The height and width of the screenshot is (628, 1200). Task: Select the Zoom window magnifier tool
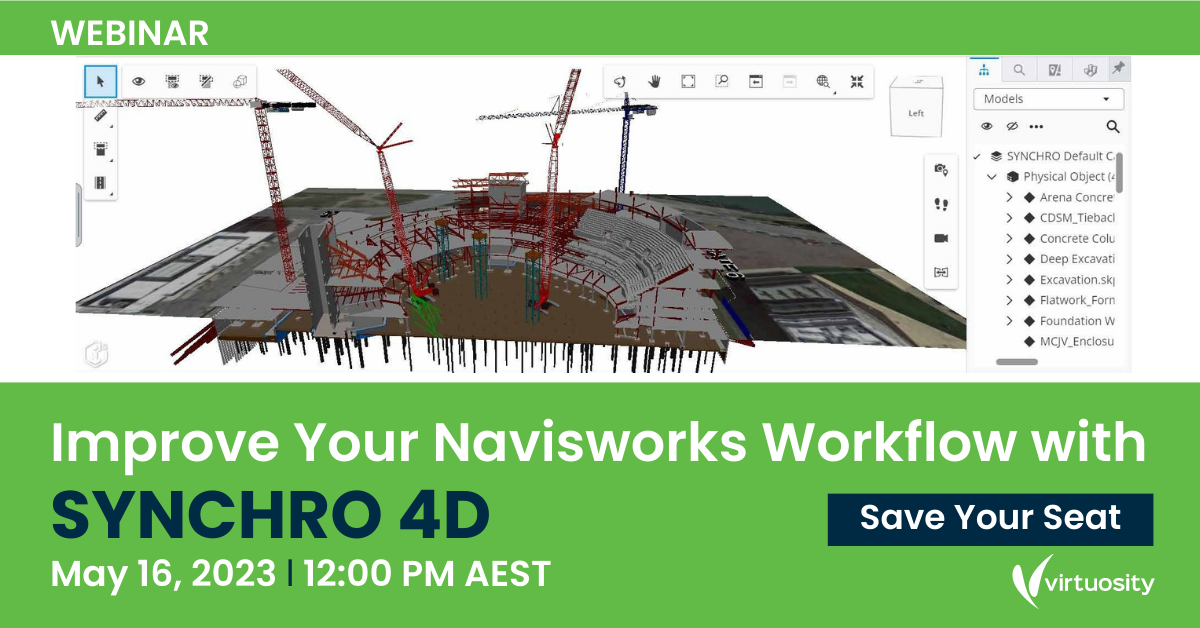tap(722, 82)
